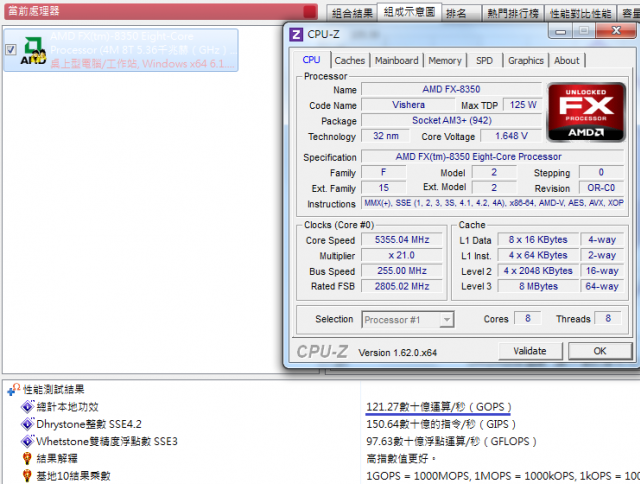Open the Processor #1 selection dropdown
The width and height of the screenshot is (640, 484).
pos(408,320)
